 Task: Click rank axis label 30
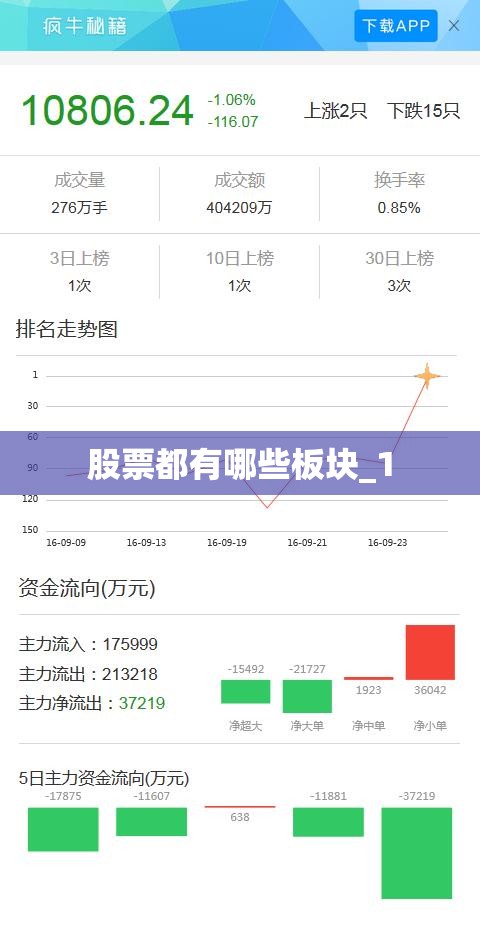click(32, 406)
